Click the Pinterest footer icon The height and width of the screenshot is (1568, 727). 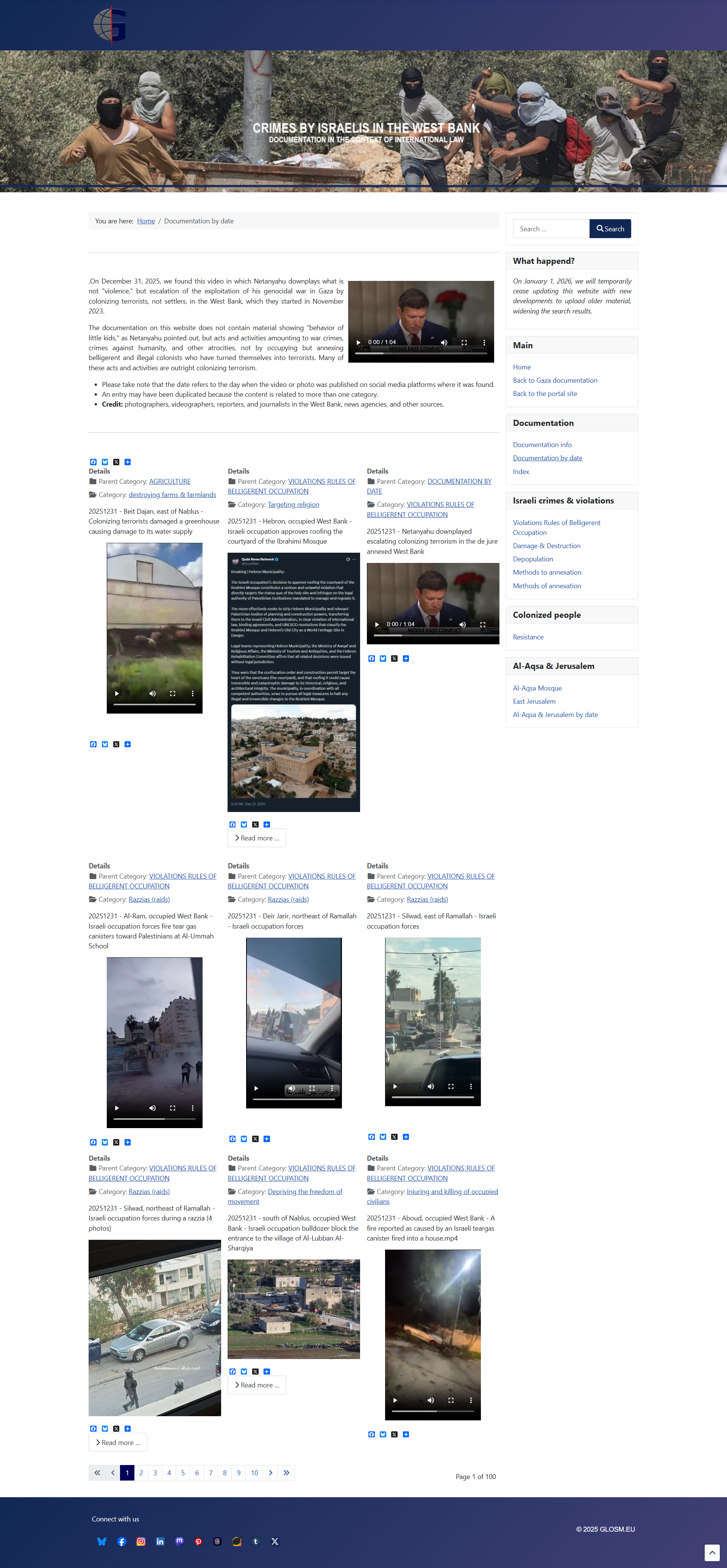tap(198, 1541)
